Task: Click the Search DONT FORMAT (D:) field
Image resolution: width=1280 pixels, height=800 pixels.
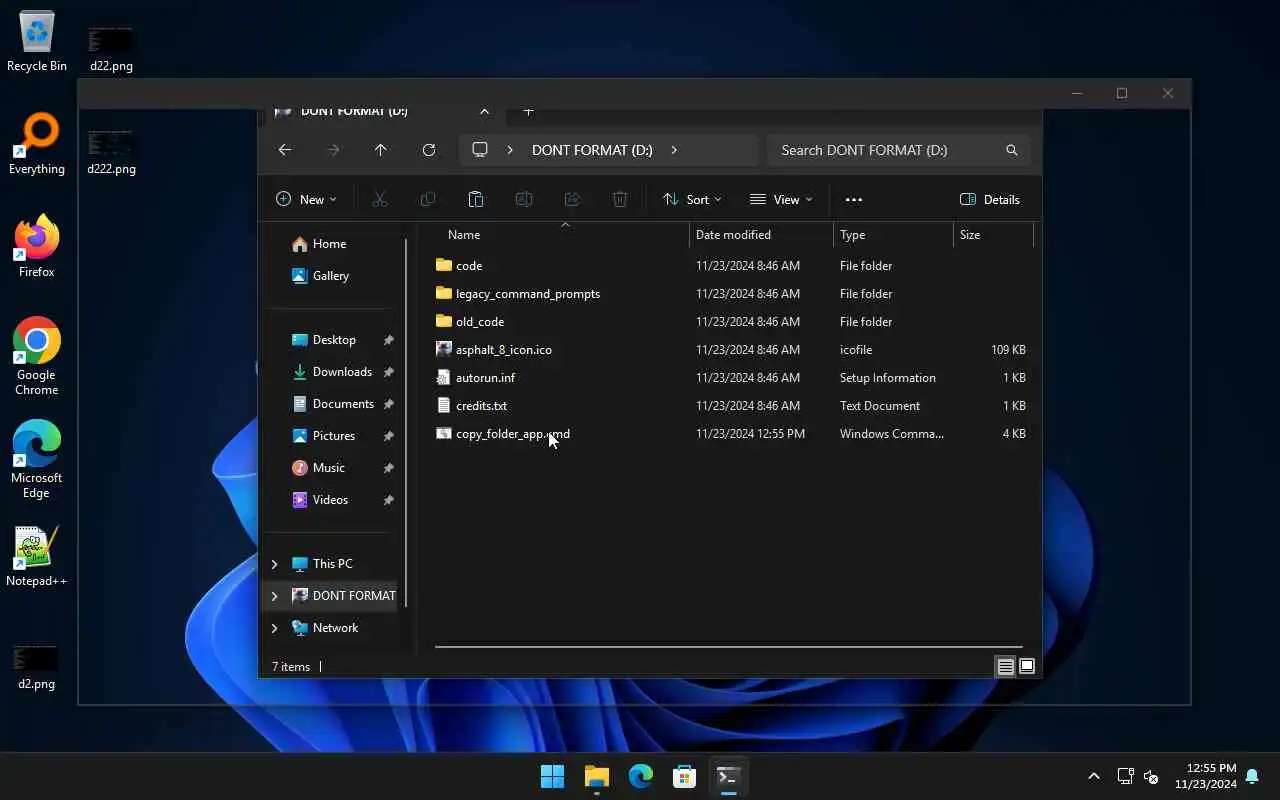Action: pos(898,150)
